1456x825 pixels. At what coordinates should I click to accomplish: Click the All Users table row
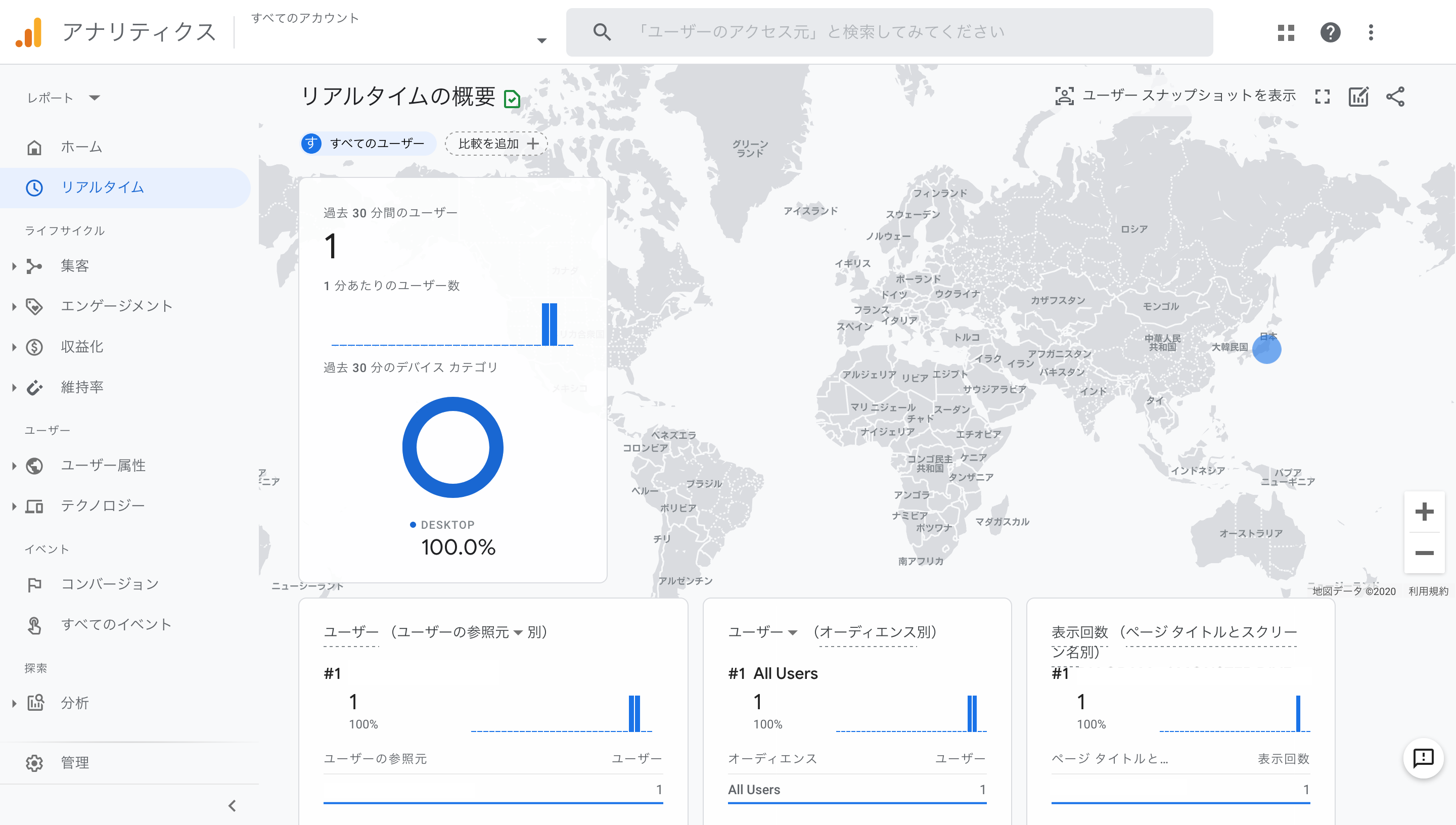[x=856, y=789]
